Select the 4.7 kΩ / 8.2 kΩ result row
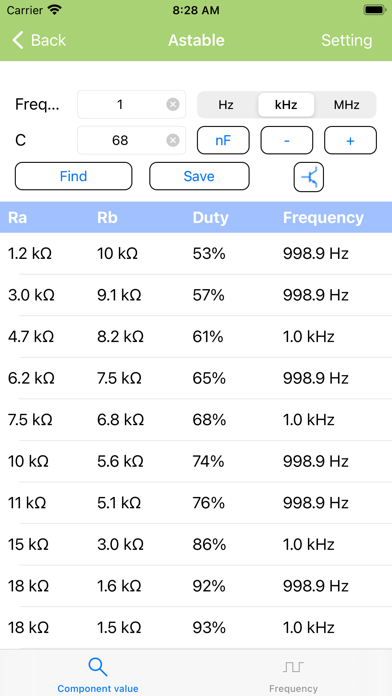This screenshot has height=696, width=392. coord(196,337)
